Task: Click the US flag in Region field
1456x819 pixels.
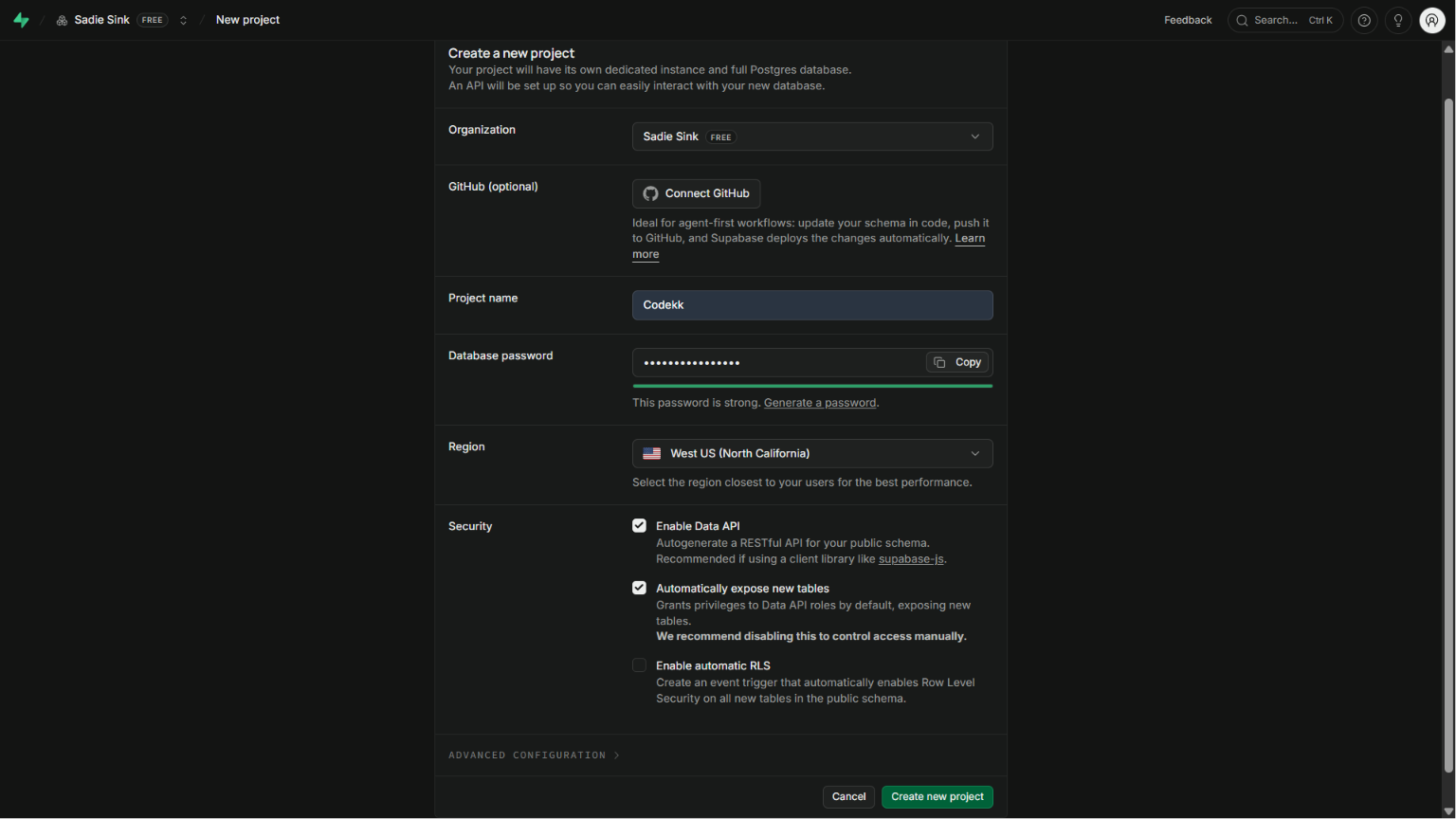Action: click(652, 454)
